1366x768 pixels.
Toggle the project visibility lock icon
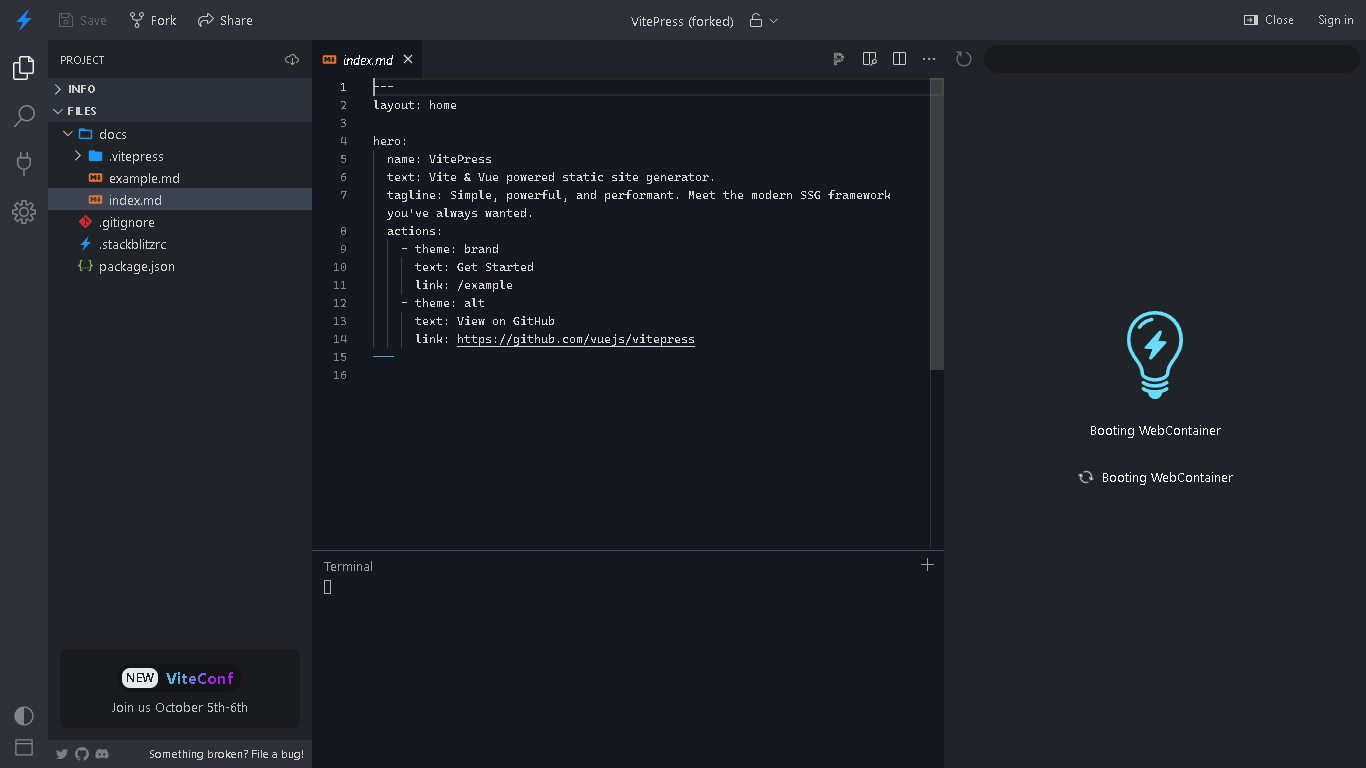(756, 20)
